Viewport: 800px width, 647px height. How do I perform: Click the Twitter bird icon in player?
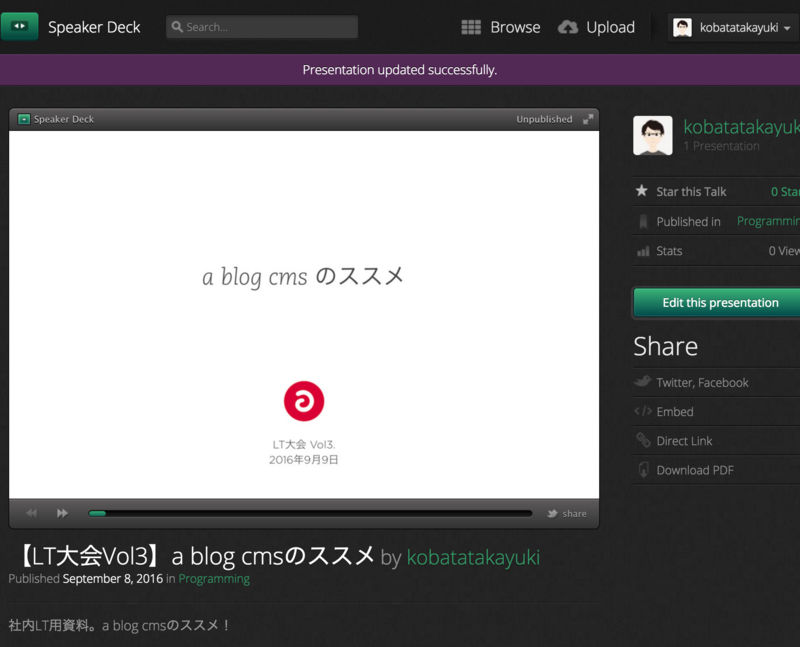[x=552, y=513]
